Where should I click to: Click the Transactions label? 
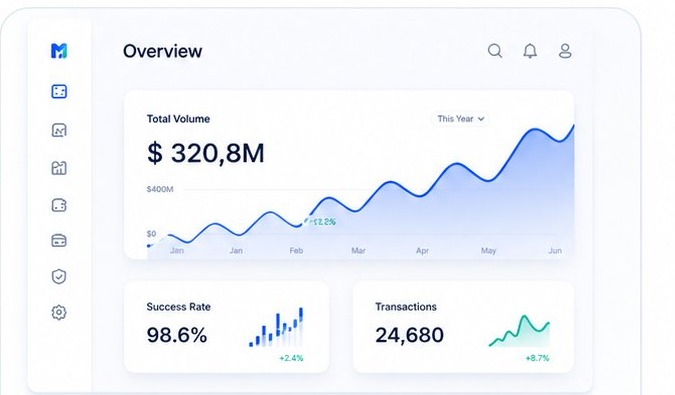point(406,307)
